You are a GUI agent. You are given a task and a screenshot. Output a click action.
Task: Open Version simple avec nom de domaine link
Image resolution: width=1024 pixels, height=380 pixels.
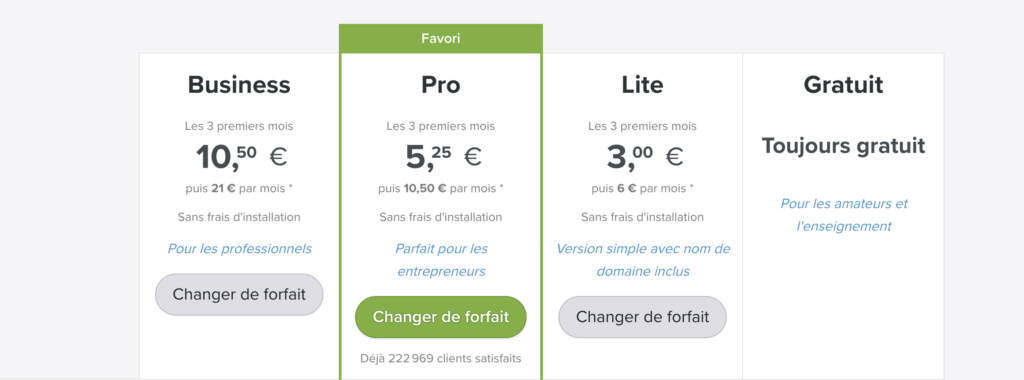tap(643, 260)
